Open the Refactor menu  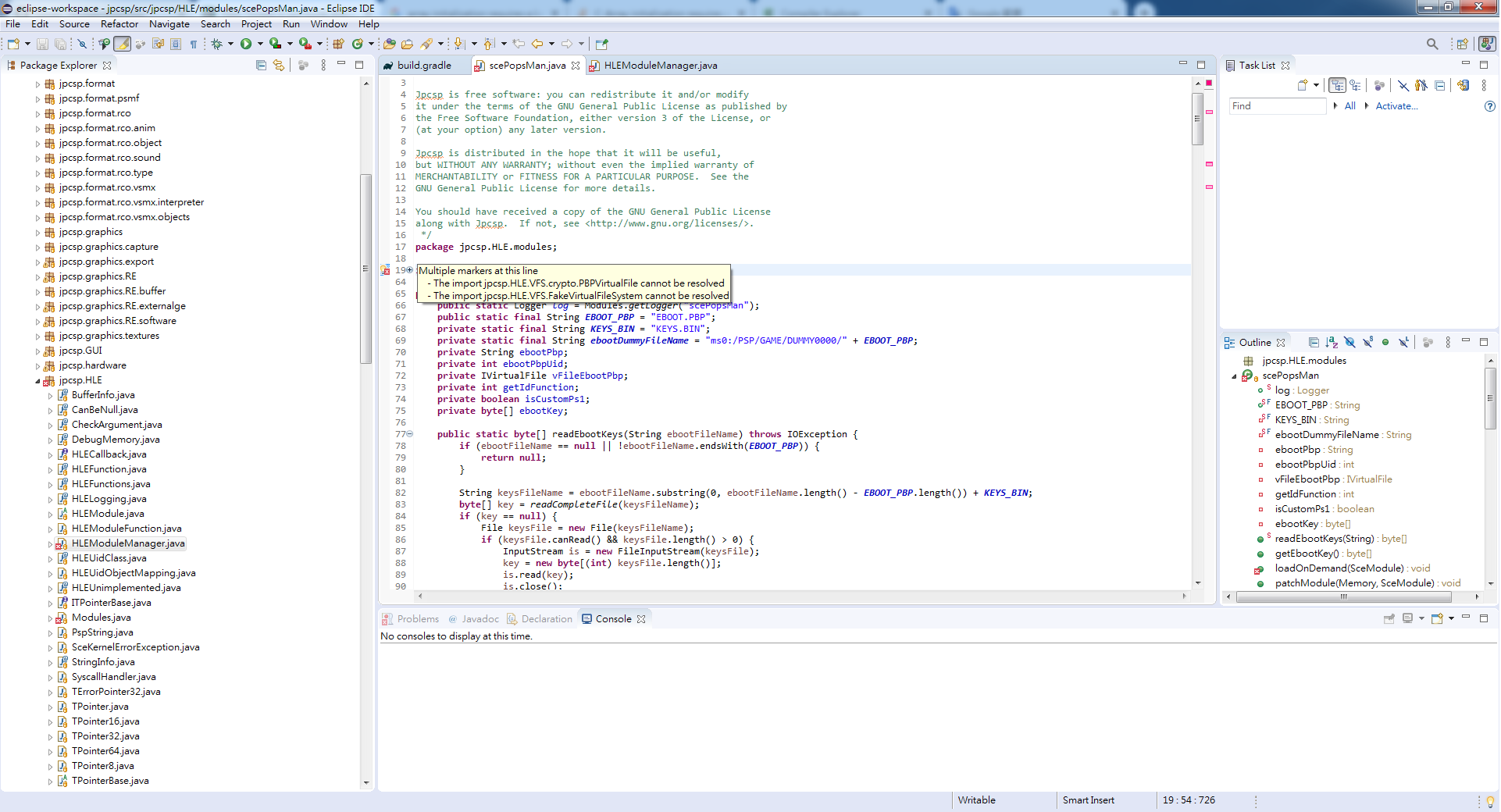pyautogui.click(x=119, y=24)
